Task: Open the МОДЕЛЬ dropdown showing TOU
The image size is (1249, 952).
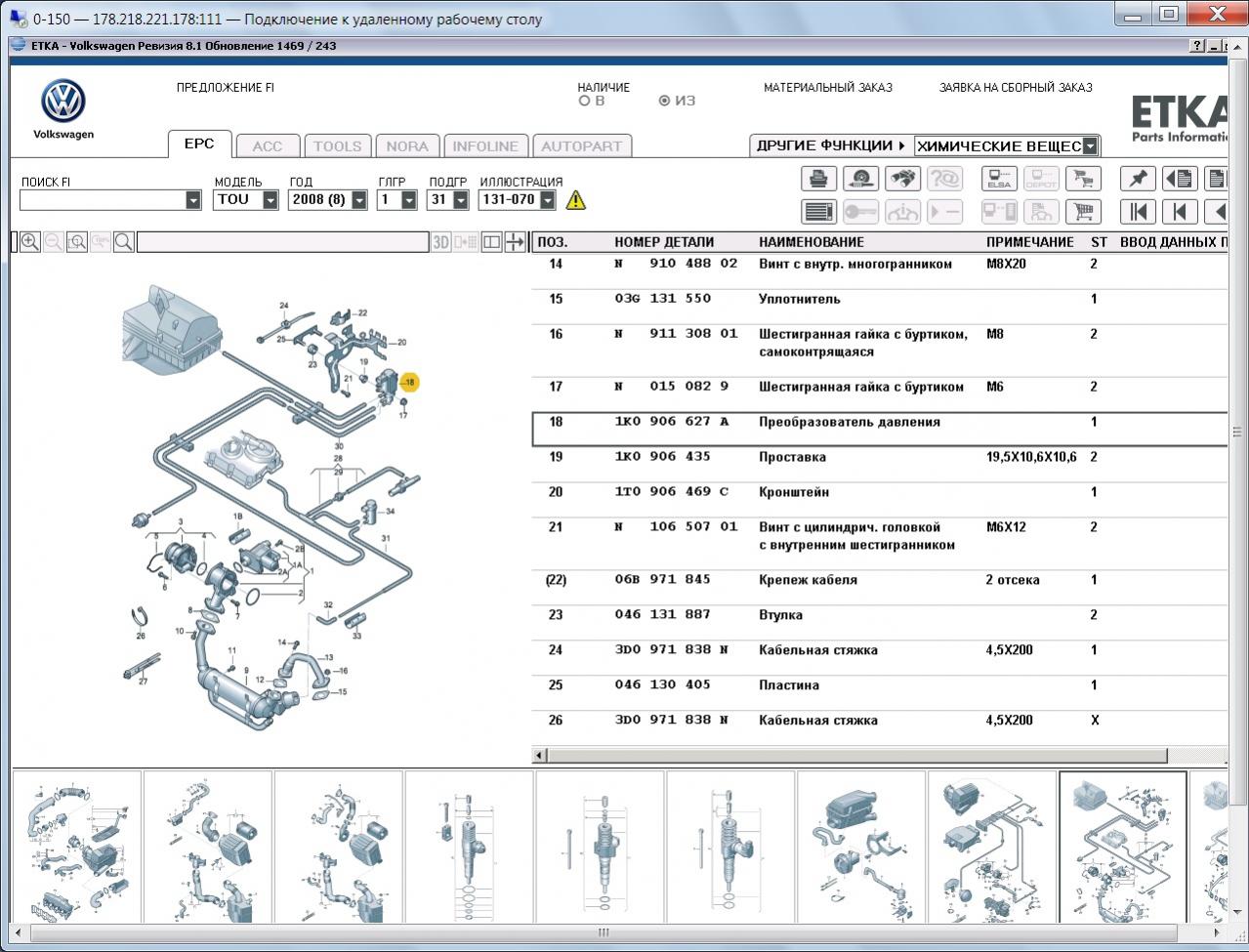Action: tap(271, 200)
